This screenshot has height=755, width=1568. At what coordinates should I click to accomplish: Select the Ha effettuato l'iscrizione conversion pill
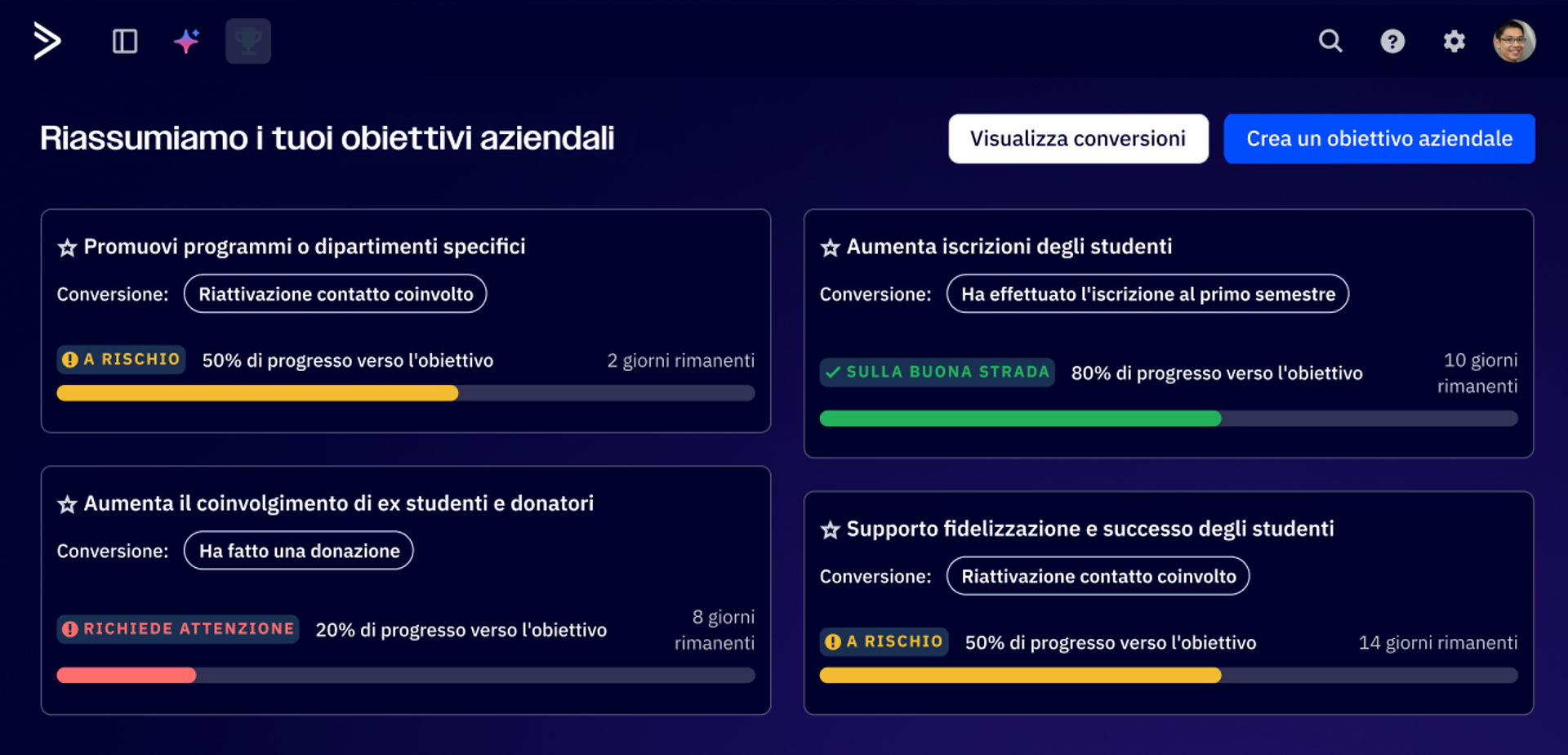(x=1147, y=294)
